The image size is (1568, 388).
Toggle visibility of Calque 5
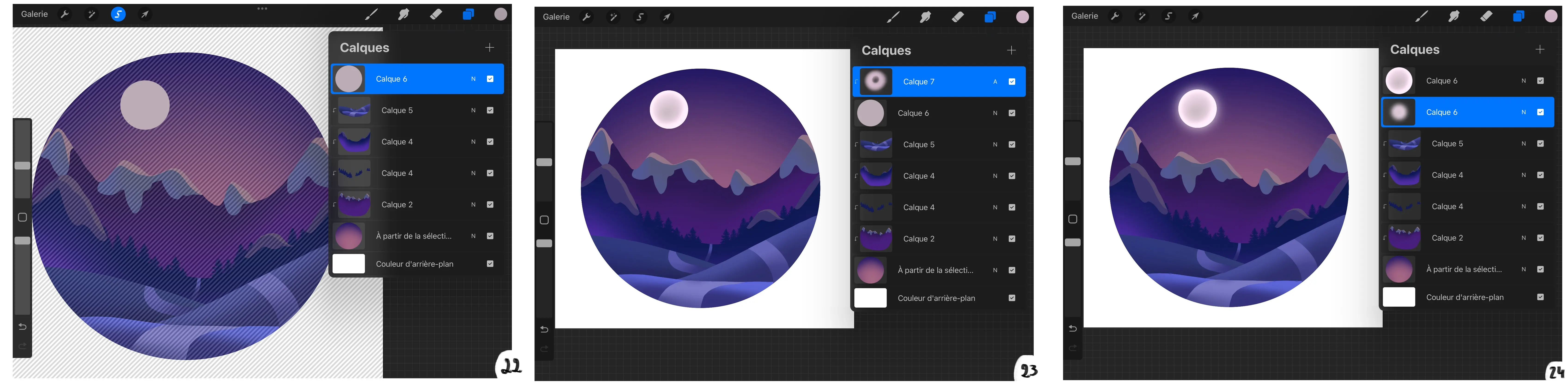coord(489,110)
